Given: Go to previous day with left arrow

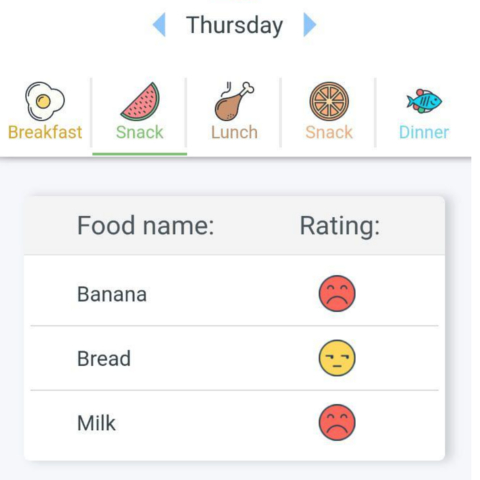Looking at the screenshot, I should pyautogui.click(x=159, y=25).
